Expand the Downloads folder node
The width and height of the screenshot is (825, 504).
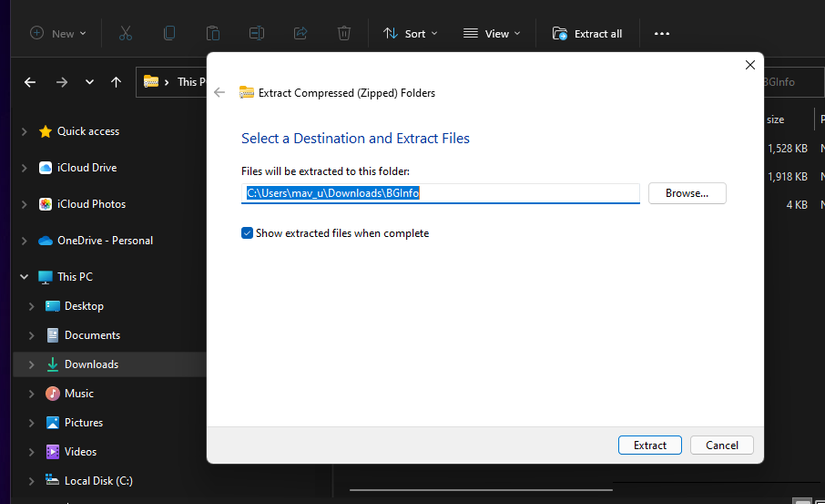(32, 365)
